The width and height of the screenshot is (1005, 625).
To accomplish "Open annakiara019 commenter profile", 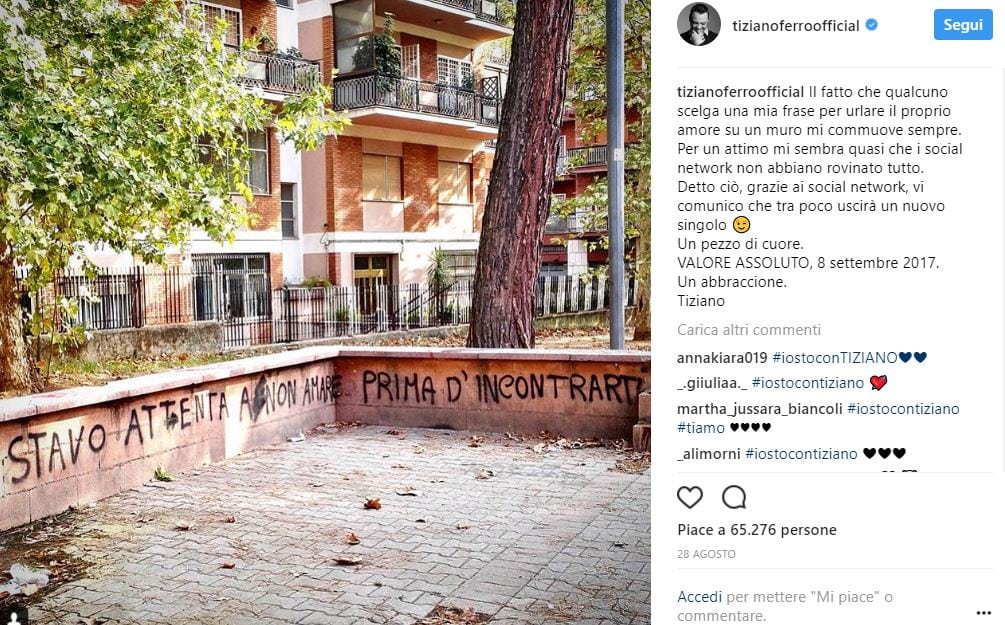I will pyautogui.click(x=722, y=358).
